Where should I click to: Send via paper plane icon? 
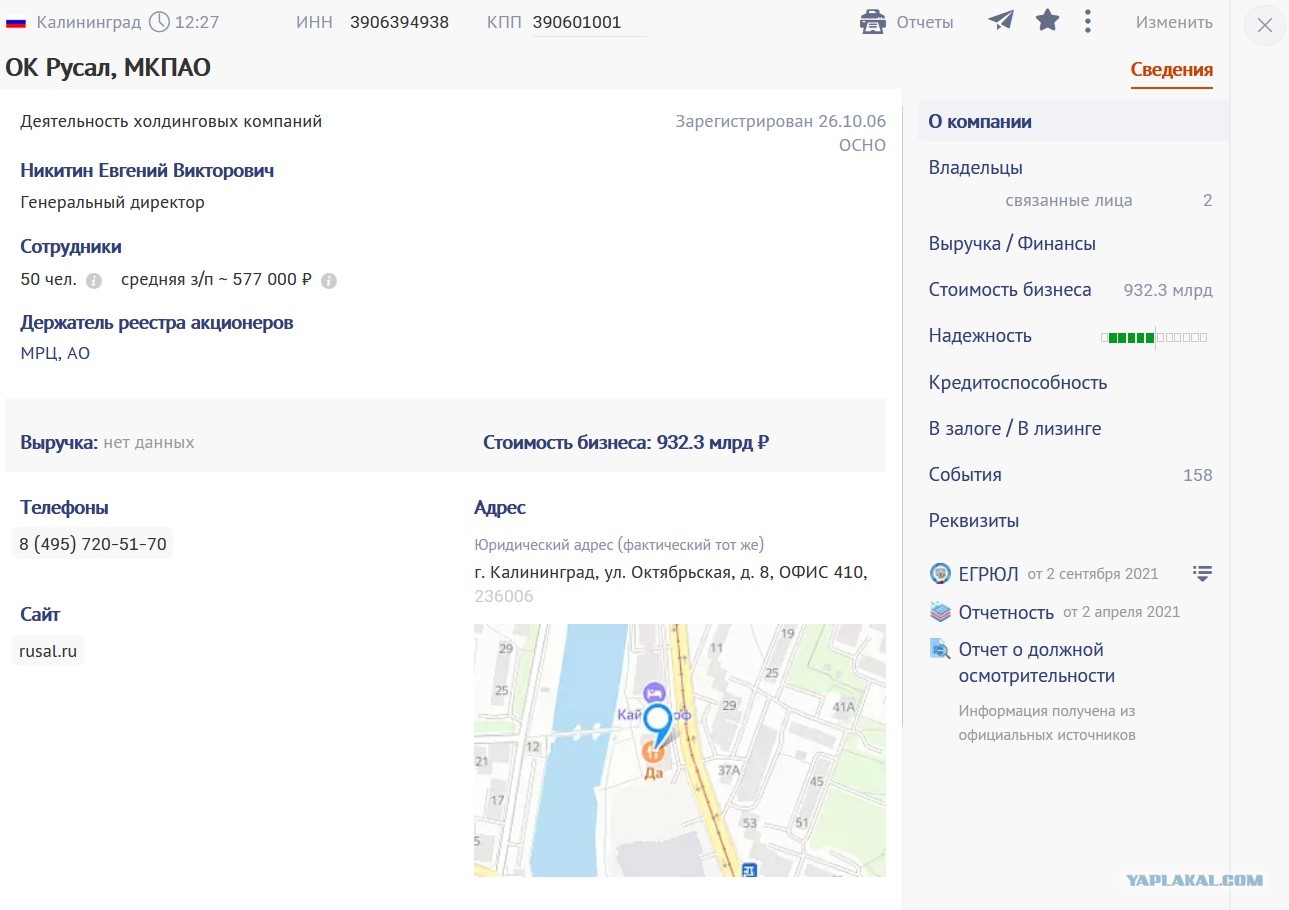(1001, 20)
